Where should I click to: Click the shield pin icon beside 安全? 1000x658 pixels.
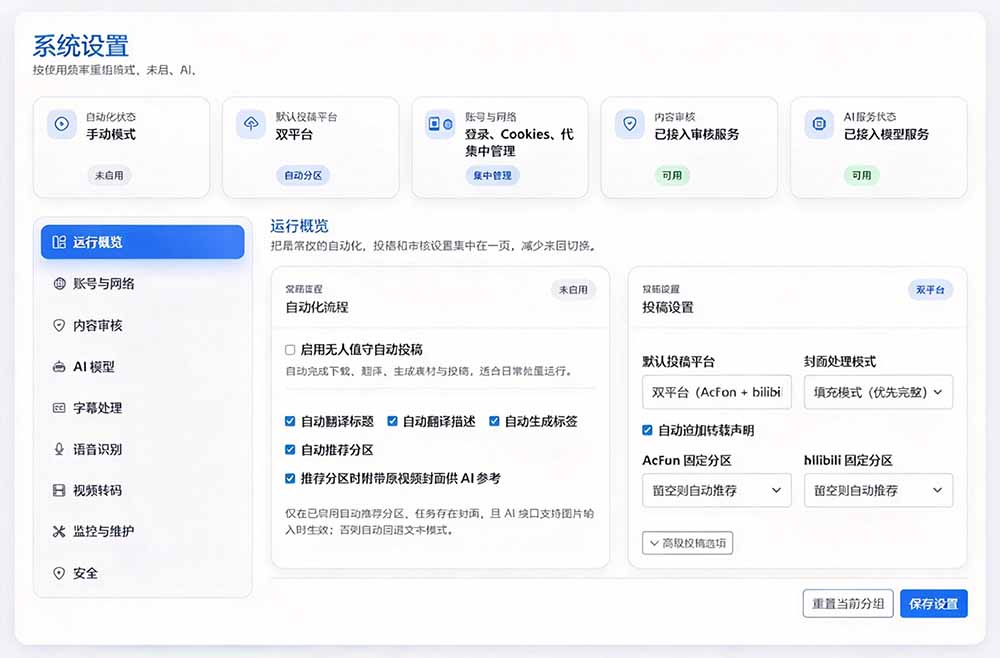(x=59, y=573)
